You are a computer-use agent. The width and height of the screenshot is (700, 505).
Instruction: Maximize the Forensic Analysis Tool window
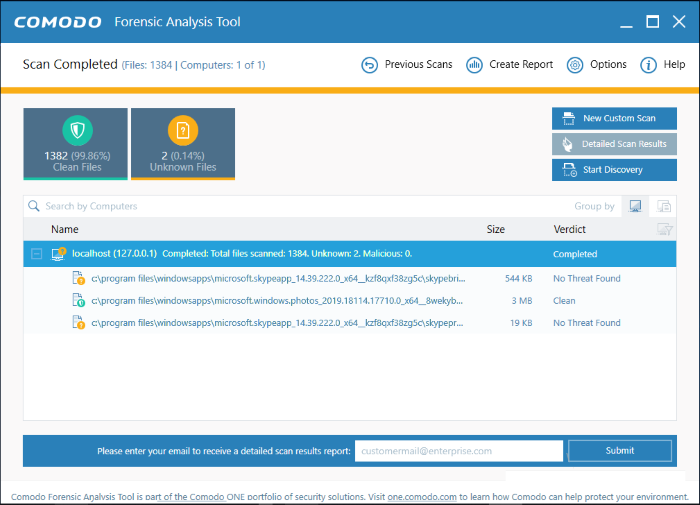click(x=653, y=21)
